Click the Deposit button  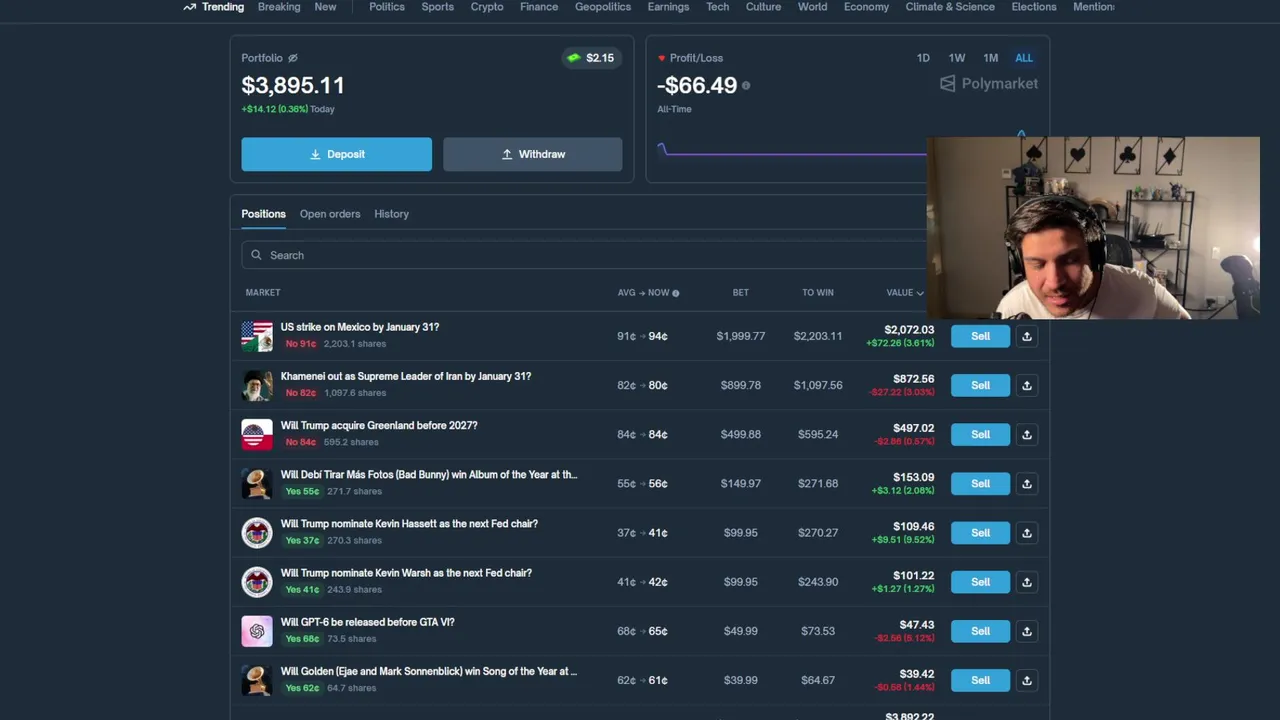(x=336, y=154)
